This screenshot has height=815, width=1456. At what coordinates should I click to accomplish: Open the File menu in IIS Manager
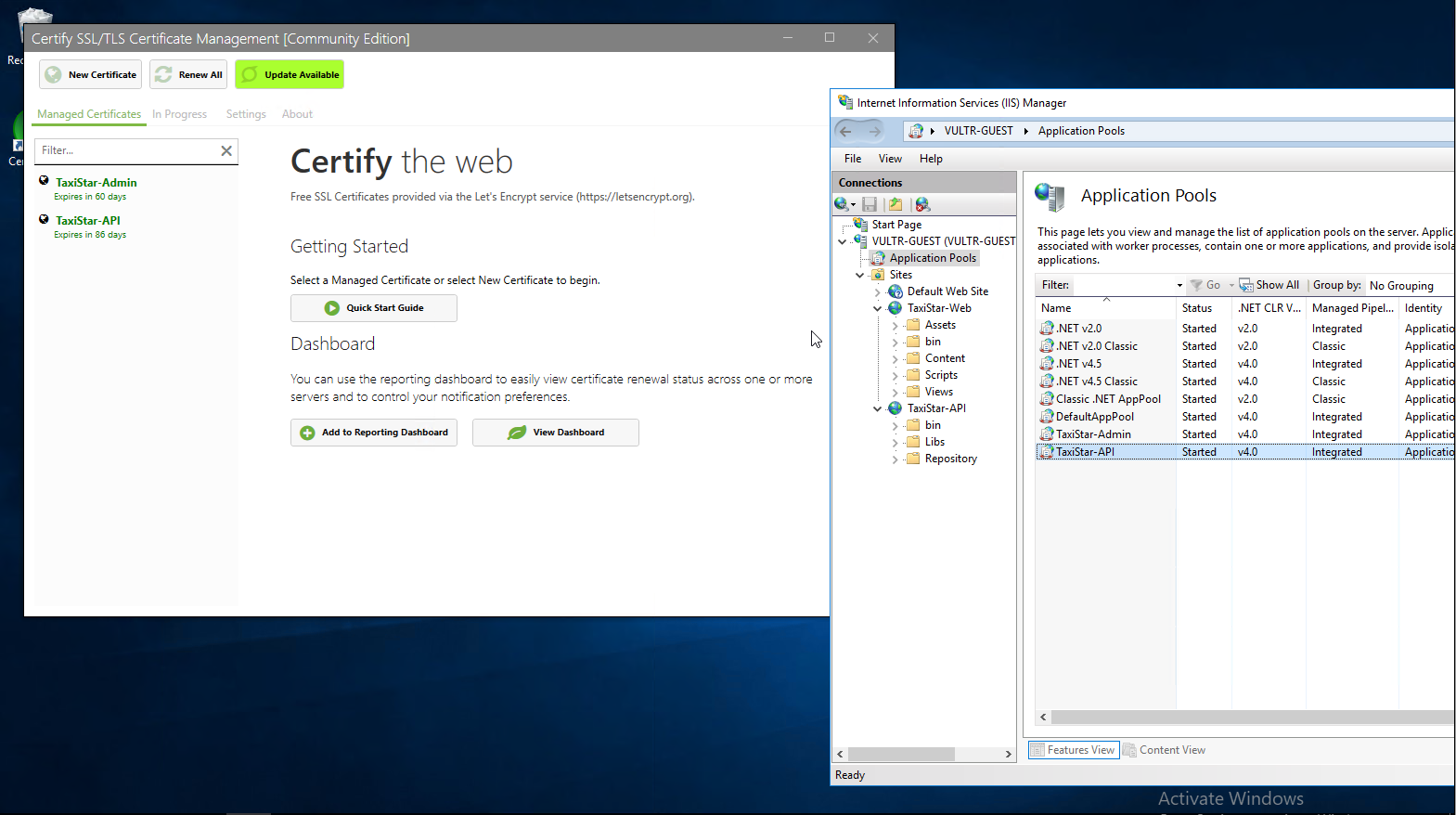[853, 159]
